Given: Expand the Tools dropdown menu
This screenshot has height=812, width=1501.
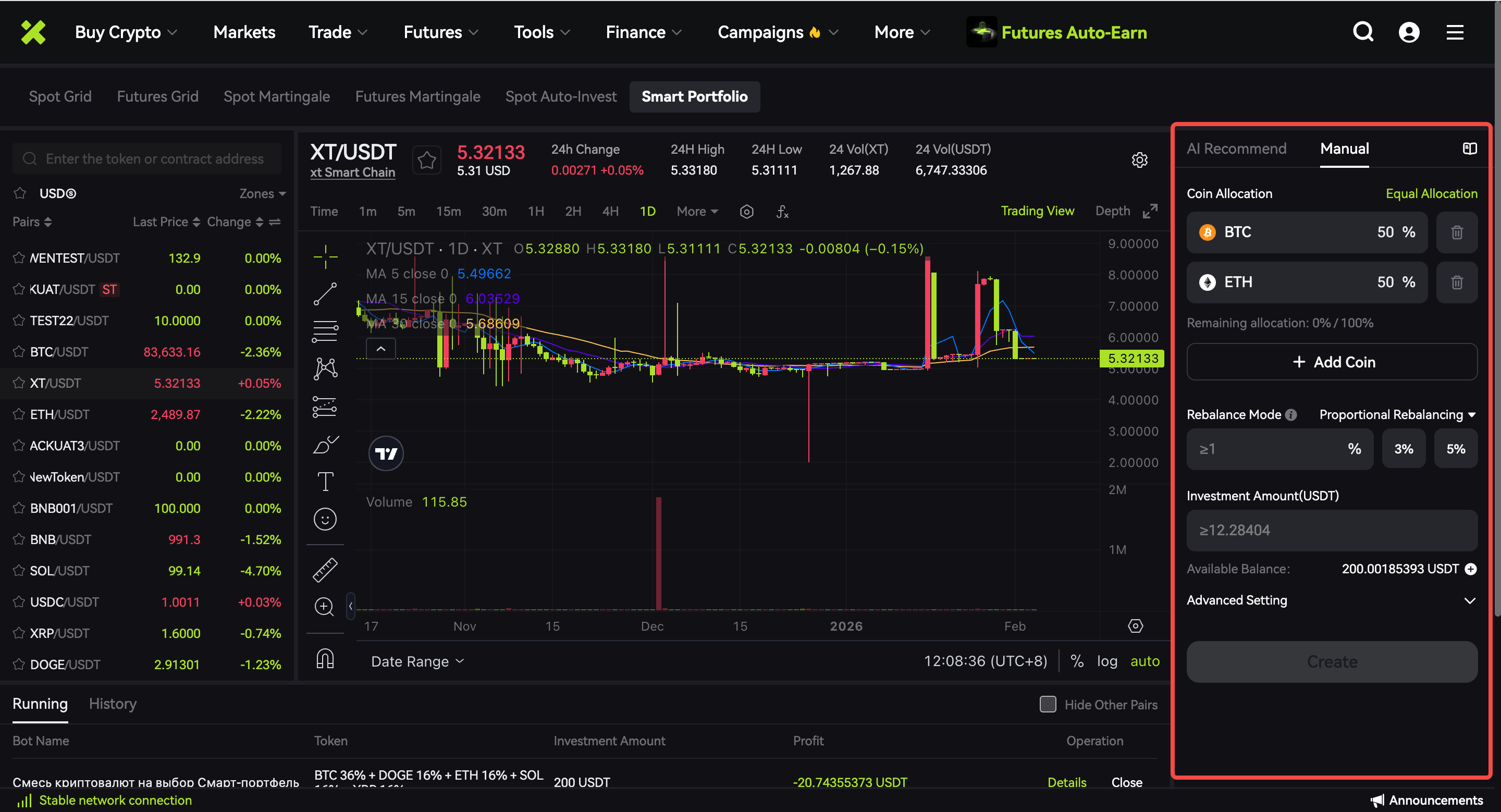Looking at the screenshot, I should [542, 32].
